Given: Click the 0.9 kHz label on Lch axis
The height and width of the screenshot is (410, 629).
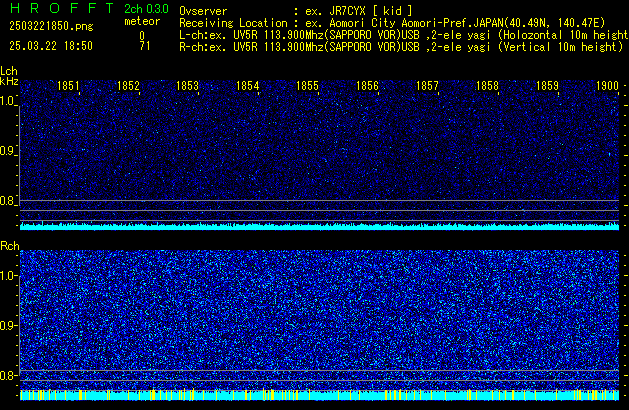Looking at the screenshot, I should tap(7, 151).
